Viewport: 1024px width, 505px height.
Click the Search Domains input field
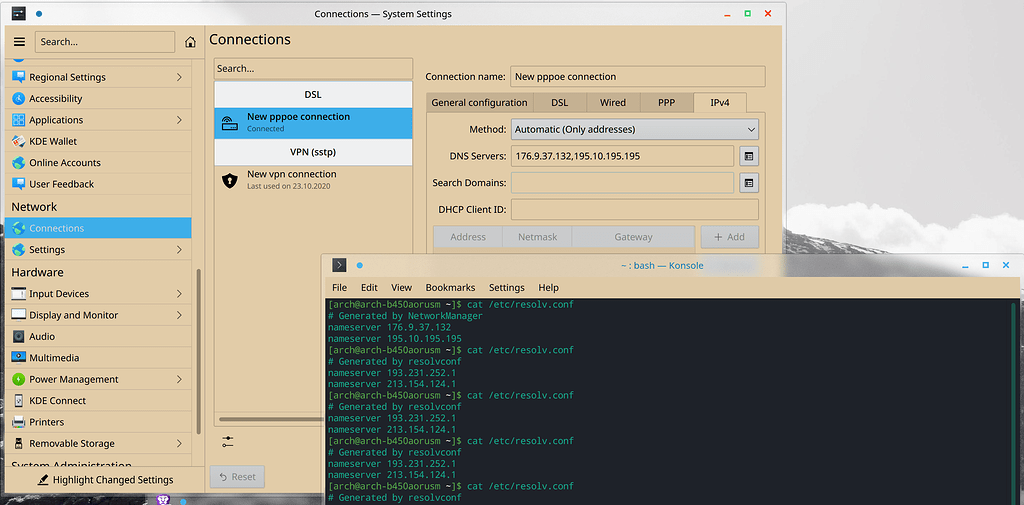(x=622, y=183)
